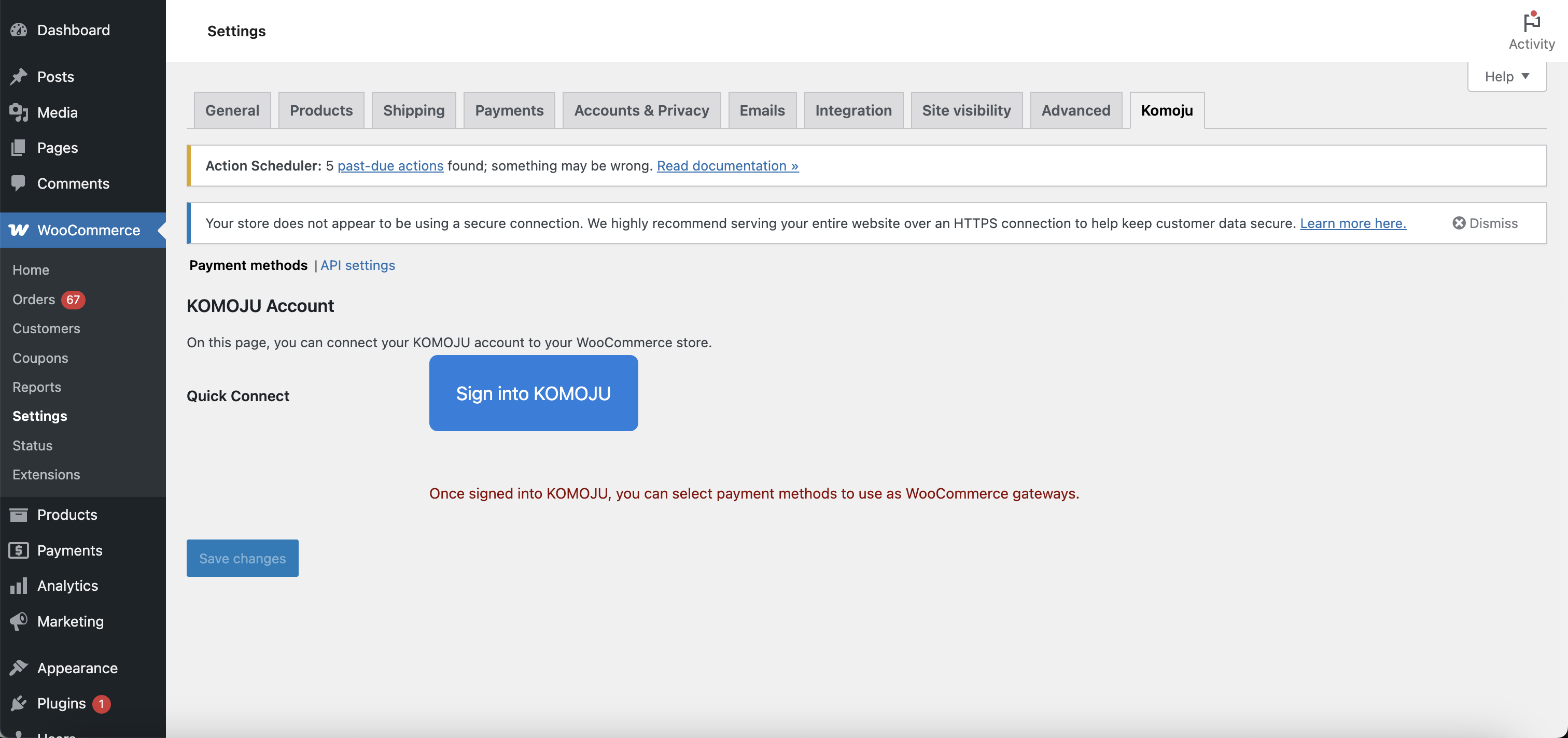Click the Appearance paintbrush icon
This screenshot has height=738, width=1568.
[19, 668]
